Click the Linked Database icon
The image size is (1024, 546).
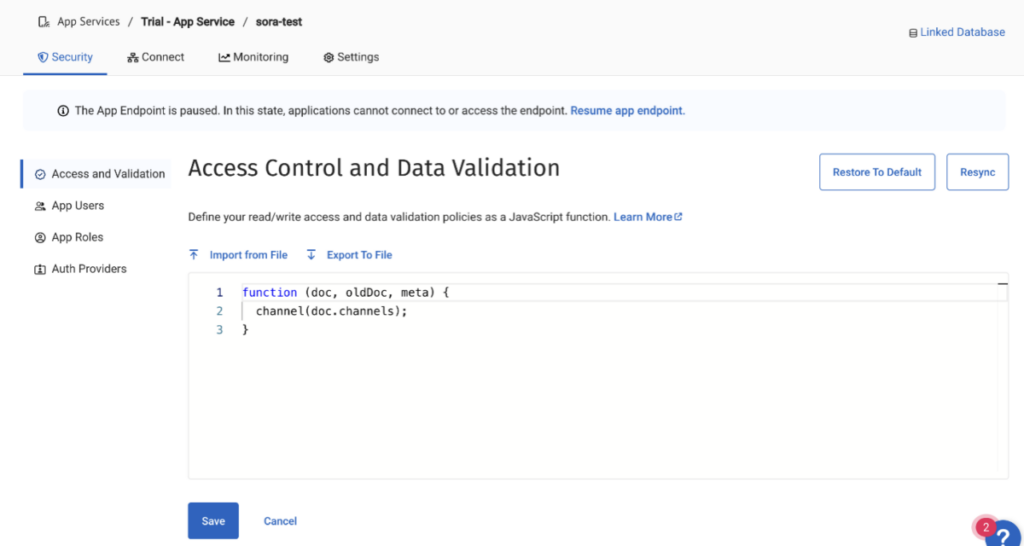912,33
